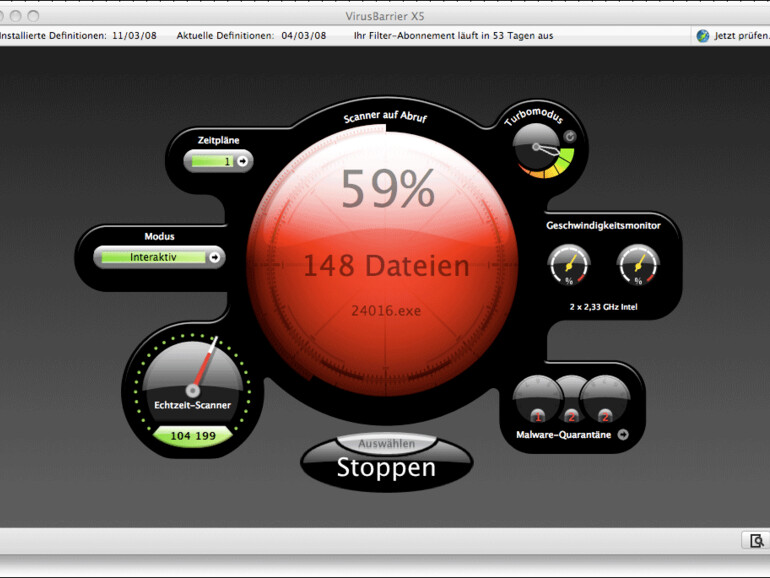This screenshot has width=770, height=578.
Task: Open the log magnifier icon at bottom right
Action: pyautogui.click(x=756, y=541)
